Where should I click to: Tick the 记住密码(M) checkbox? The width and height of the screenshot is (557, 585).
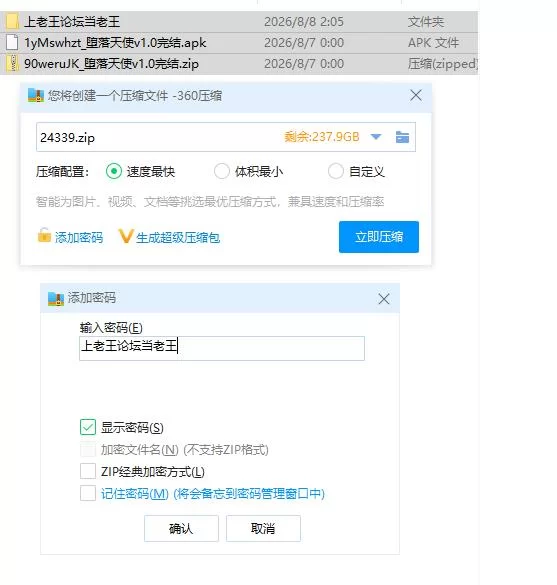click(x=88, y=493)
